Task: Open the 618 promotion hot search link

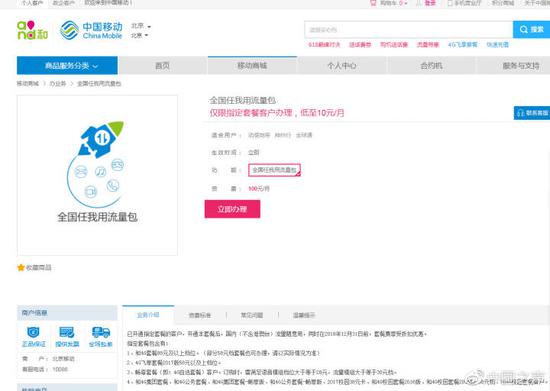Action: 324,45
